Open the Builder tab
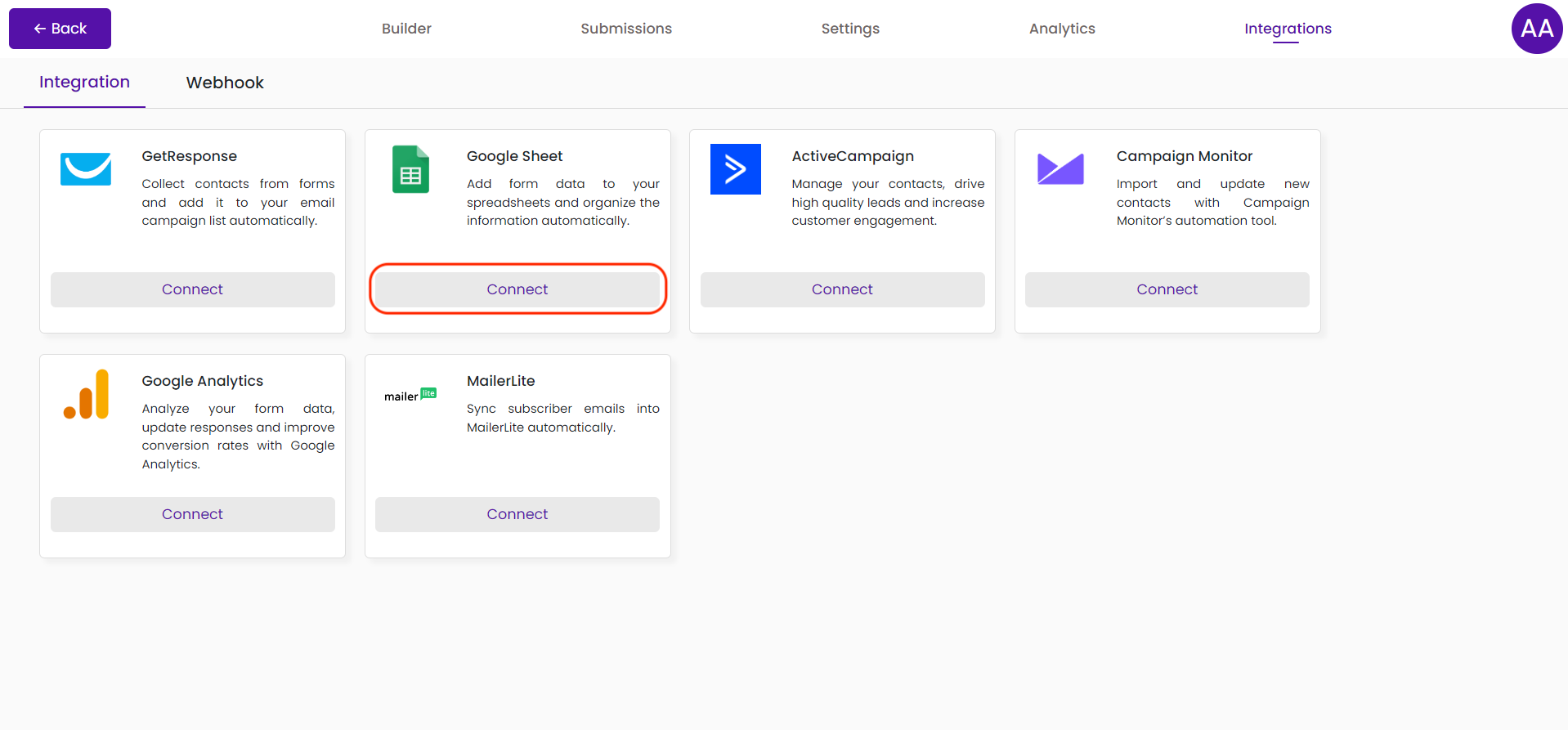1568x730 pixels. coord(406,29)
